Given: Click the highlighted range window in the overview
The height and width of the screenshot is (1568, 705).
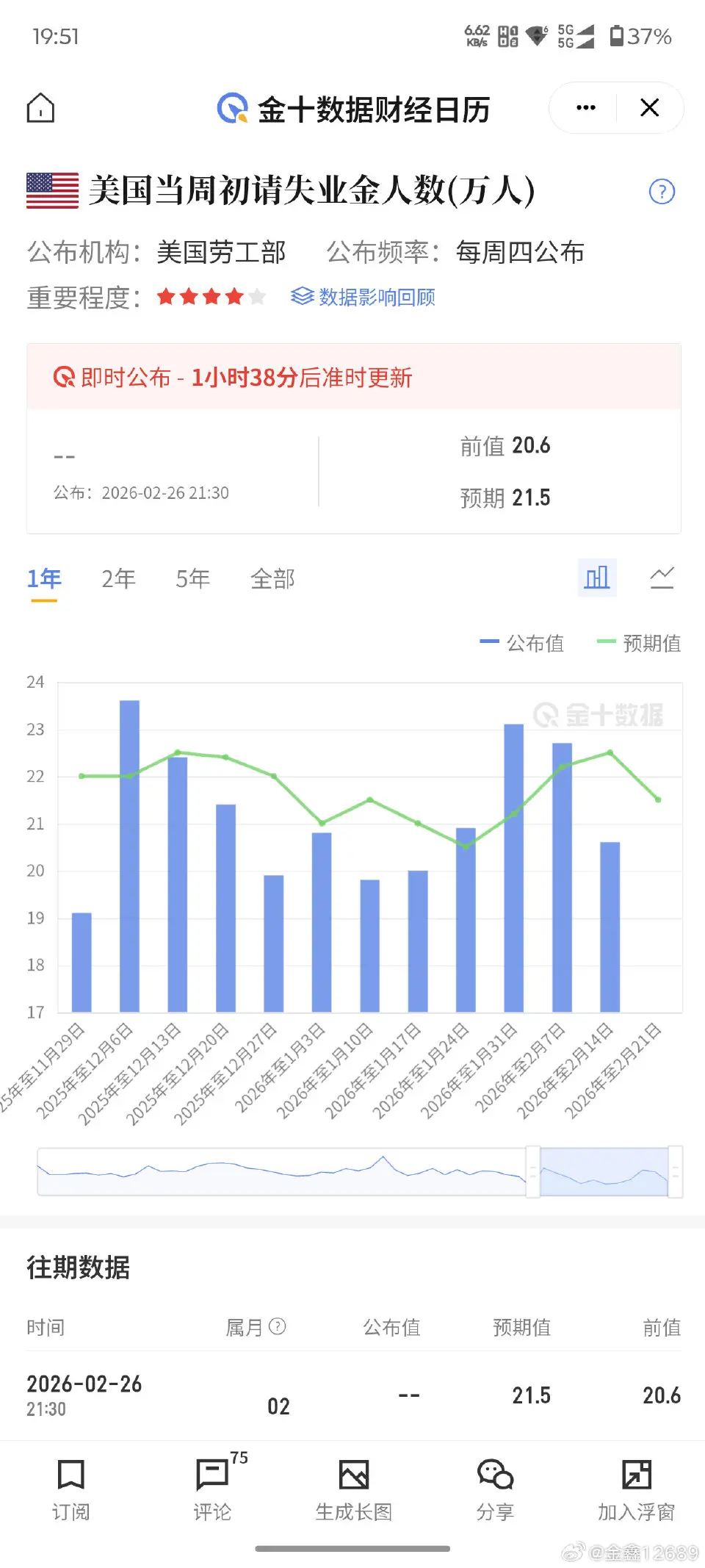Looking at the screenshot, I should click(x=604, y=1172).
